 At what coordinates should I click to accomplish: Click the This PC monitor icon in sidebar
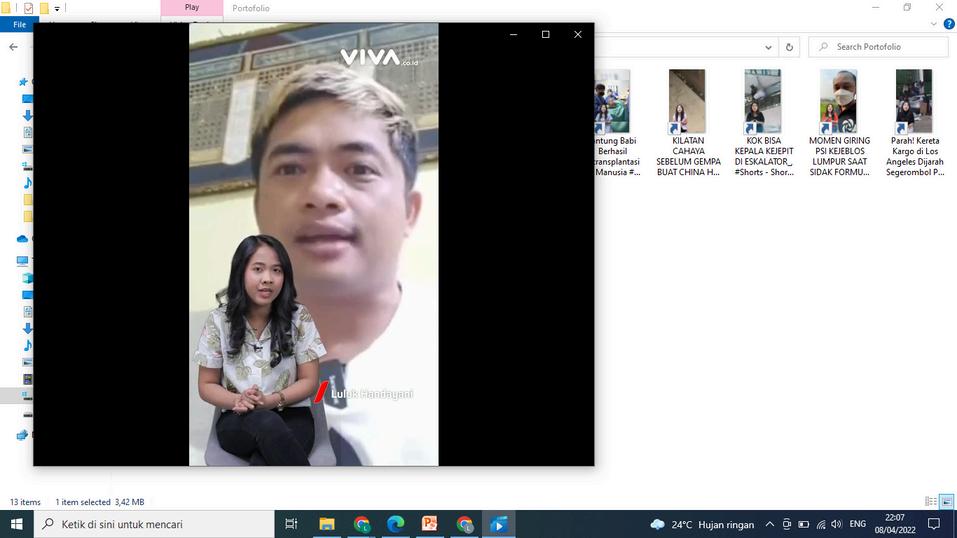(x=23, y=261)
